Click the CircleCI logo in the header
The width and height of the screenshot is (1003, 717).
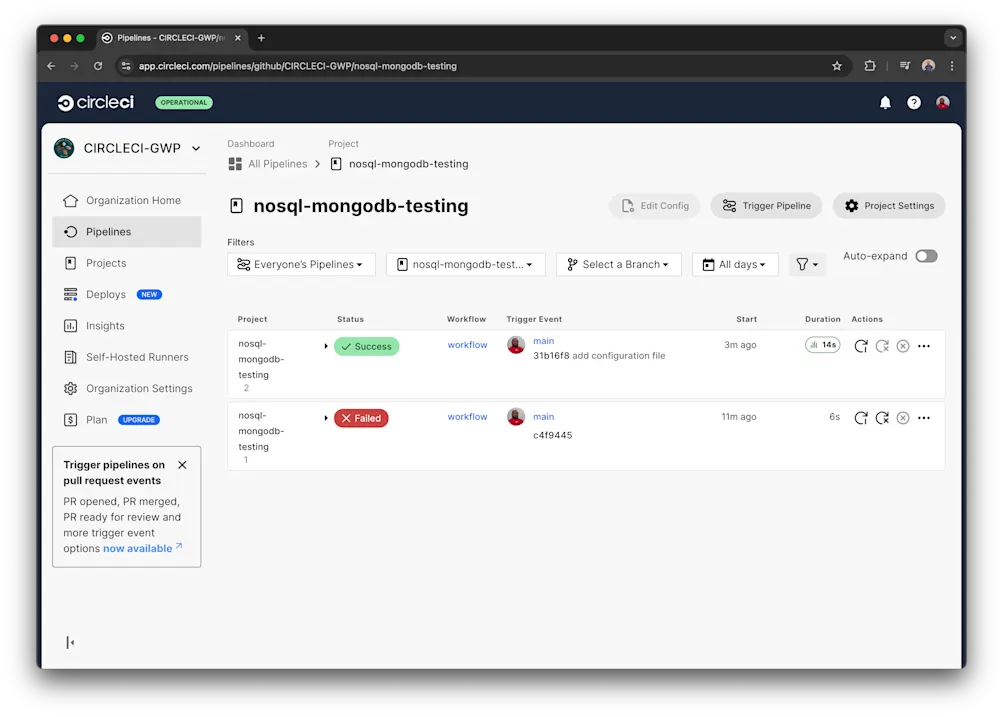click(x=95, y=102)
